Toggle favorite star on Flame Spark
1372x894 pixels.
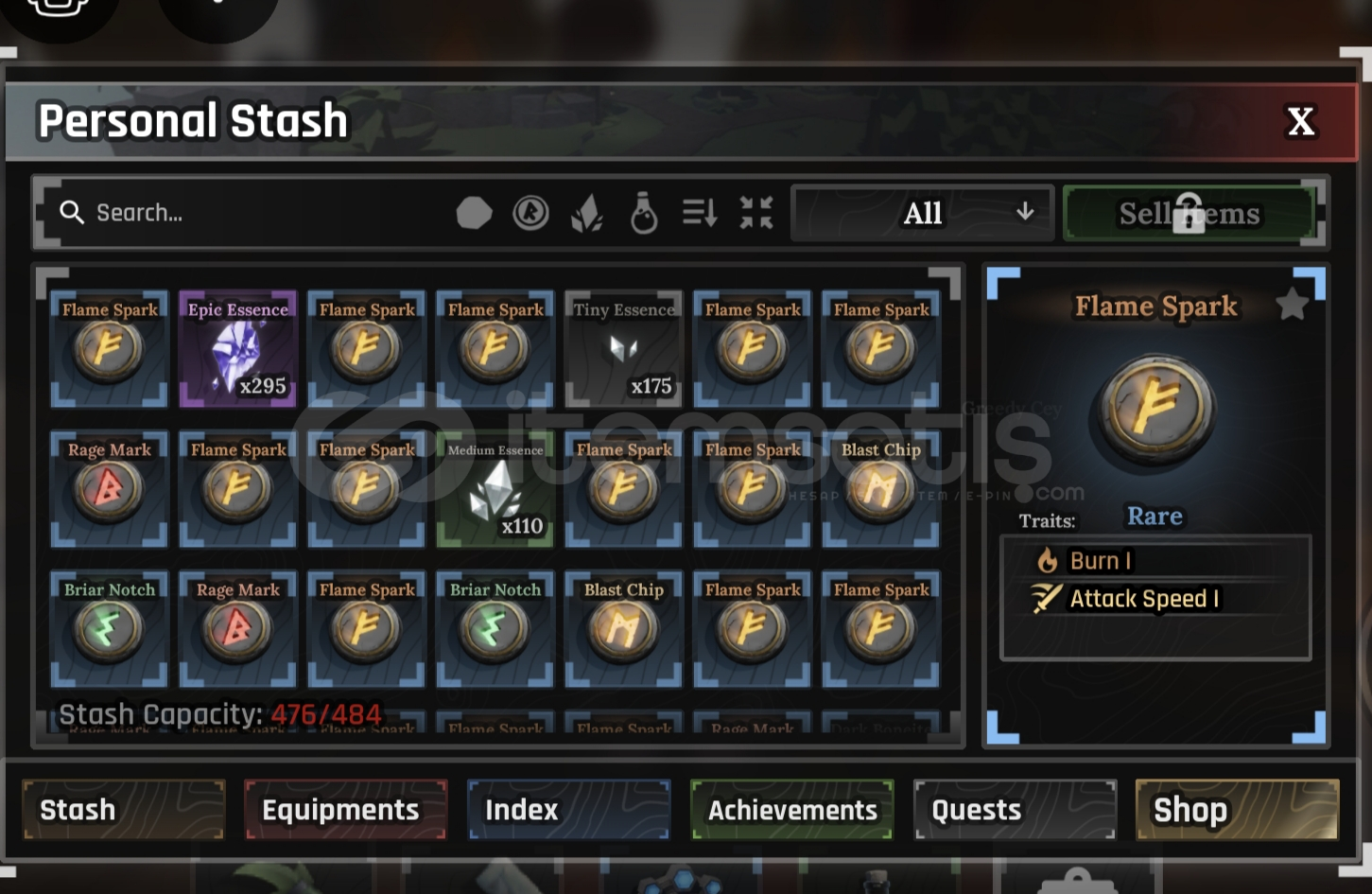(x=1292, y=305)
